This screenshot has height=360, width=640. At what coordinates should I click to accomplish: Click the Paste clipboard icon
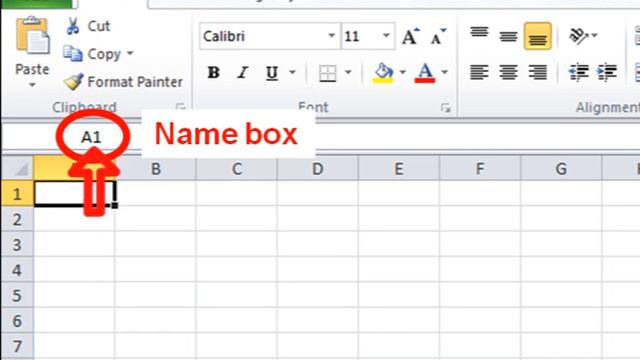(x=33, y=36)
